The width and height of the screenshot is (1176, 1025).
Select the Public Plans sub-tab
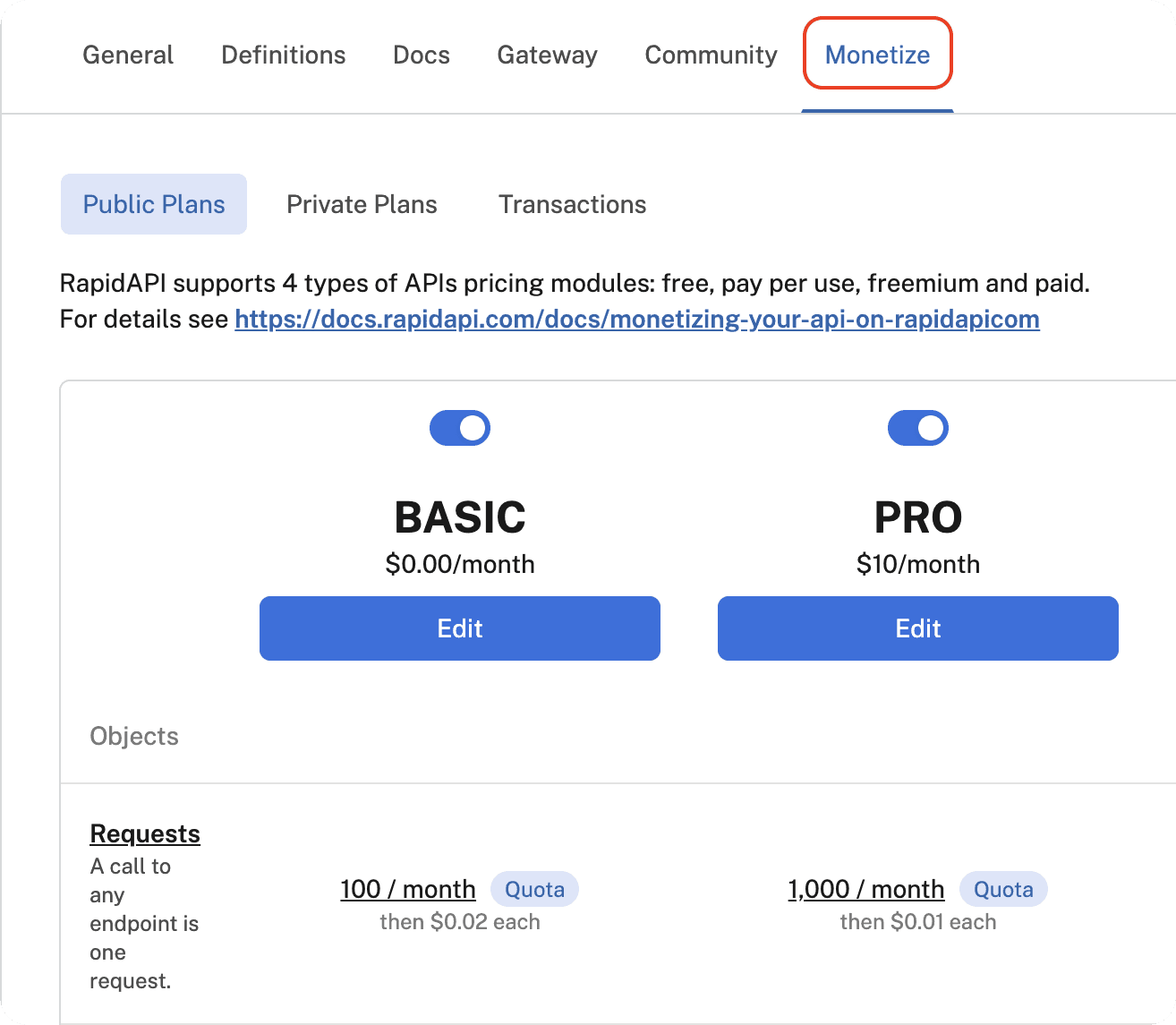pos(154,204)
